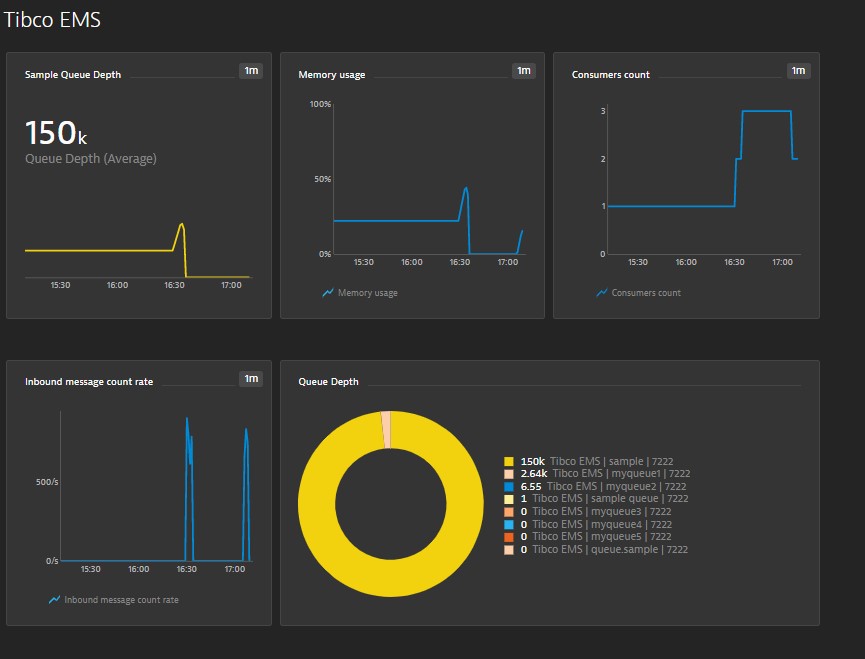Image resolution: width=865 pixels, height=659 pixels.
Task: Select the light blue swatch beside myqueue4
Action: [x=509, y=524]
